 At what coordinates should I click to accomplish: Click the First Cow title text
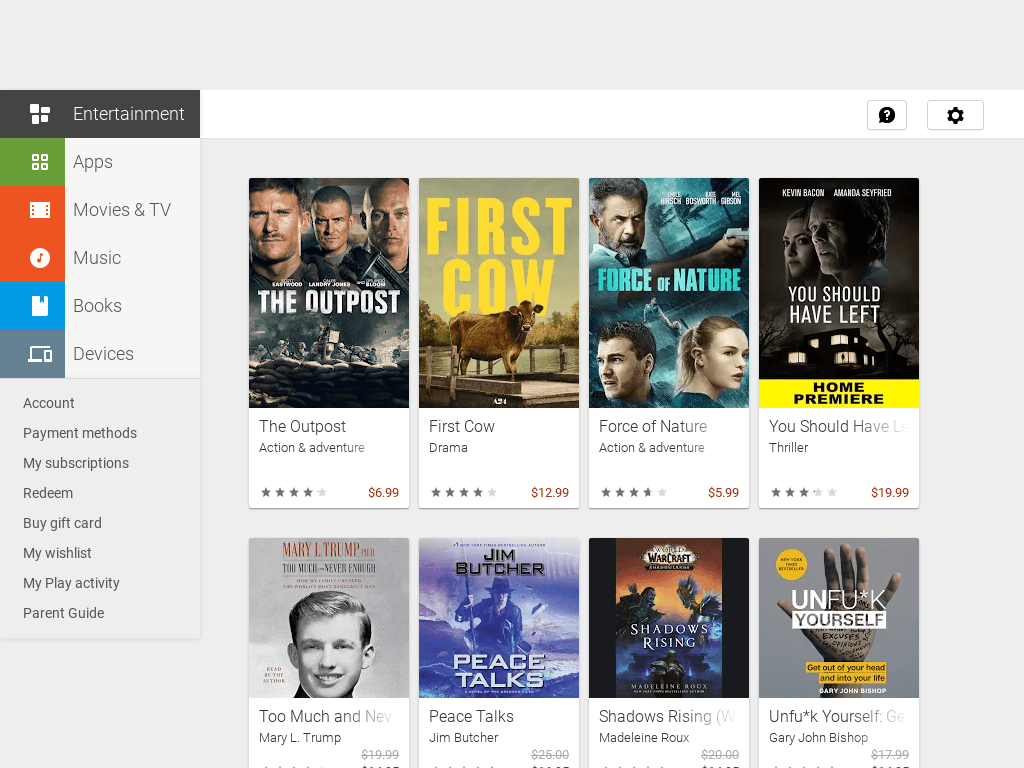pos(462,426)
